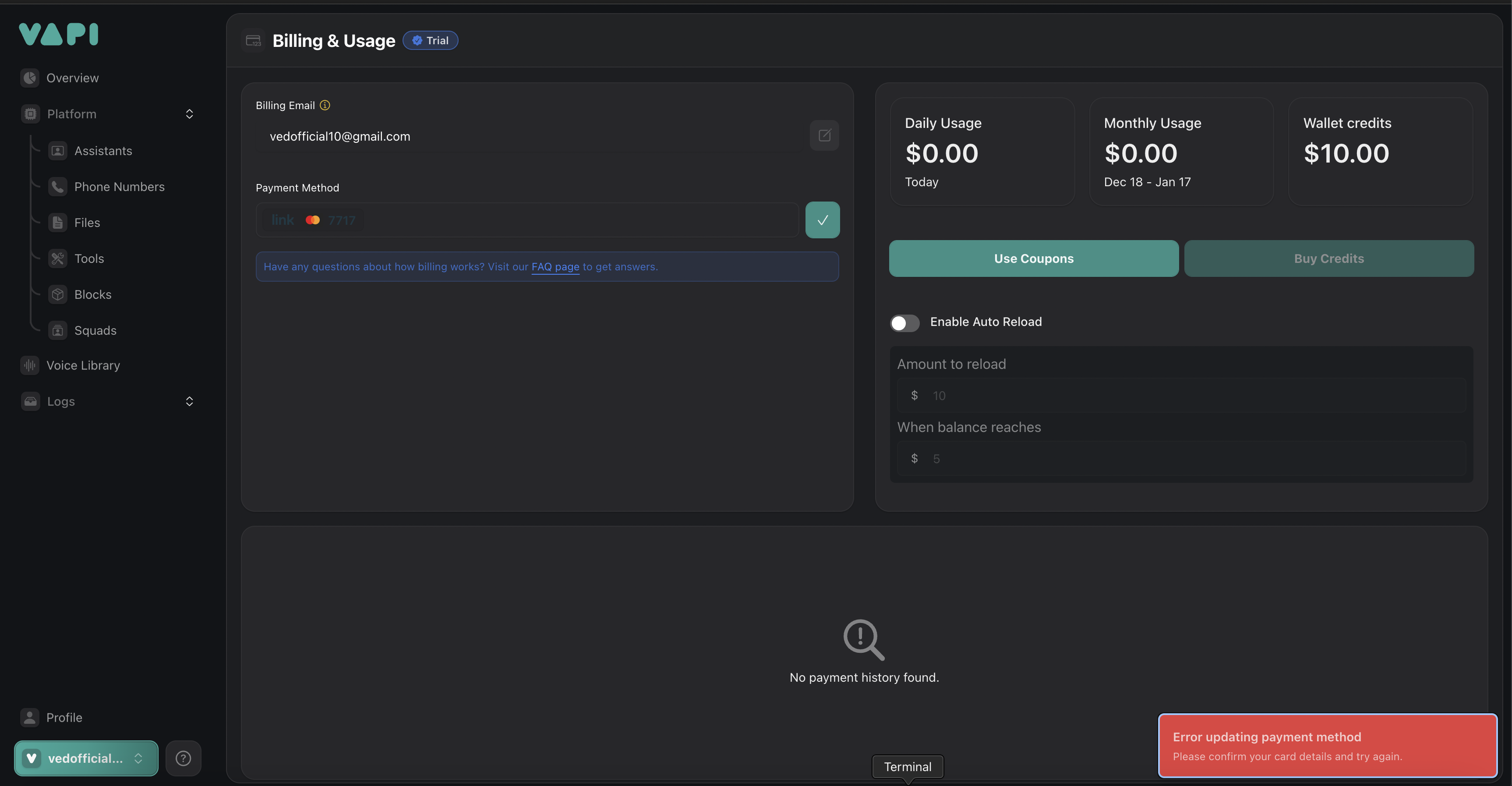
Task: Open the Terminal tab
Action: click(907, 766)
